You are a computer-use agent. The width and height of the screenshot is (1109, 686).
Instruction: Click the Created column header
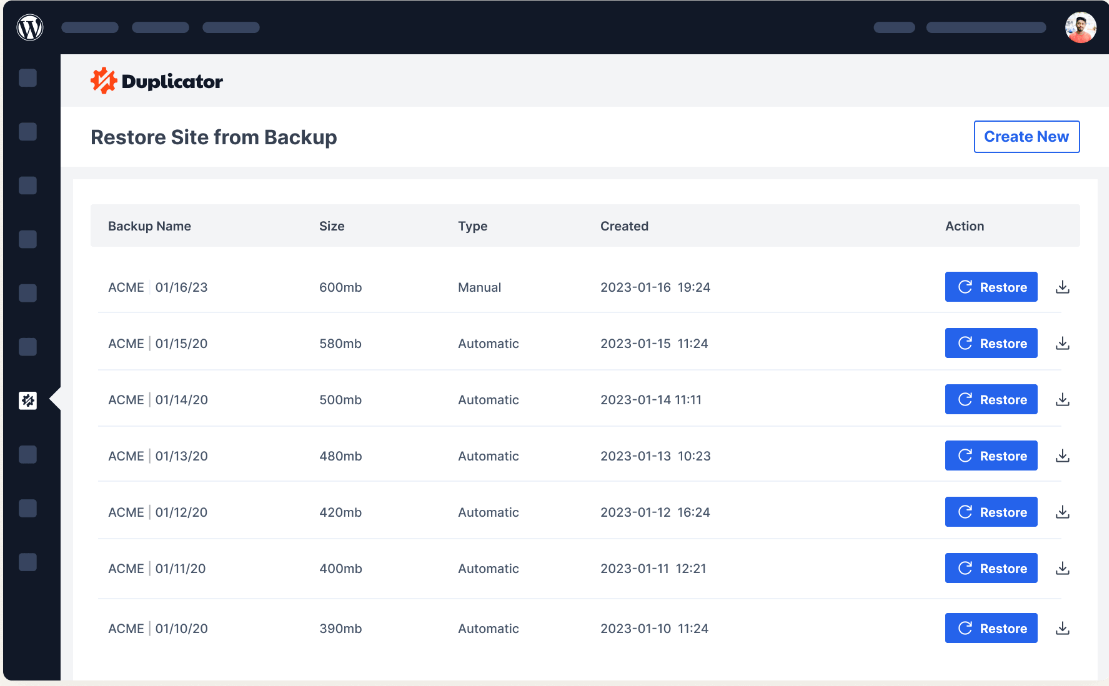click(624, 226)
